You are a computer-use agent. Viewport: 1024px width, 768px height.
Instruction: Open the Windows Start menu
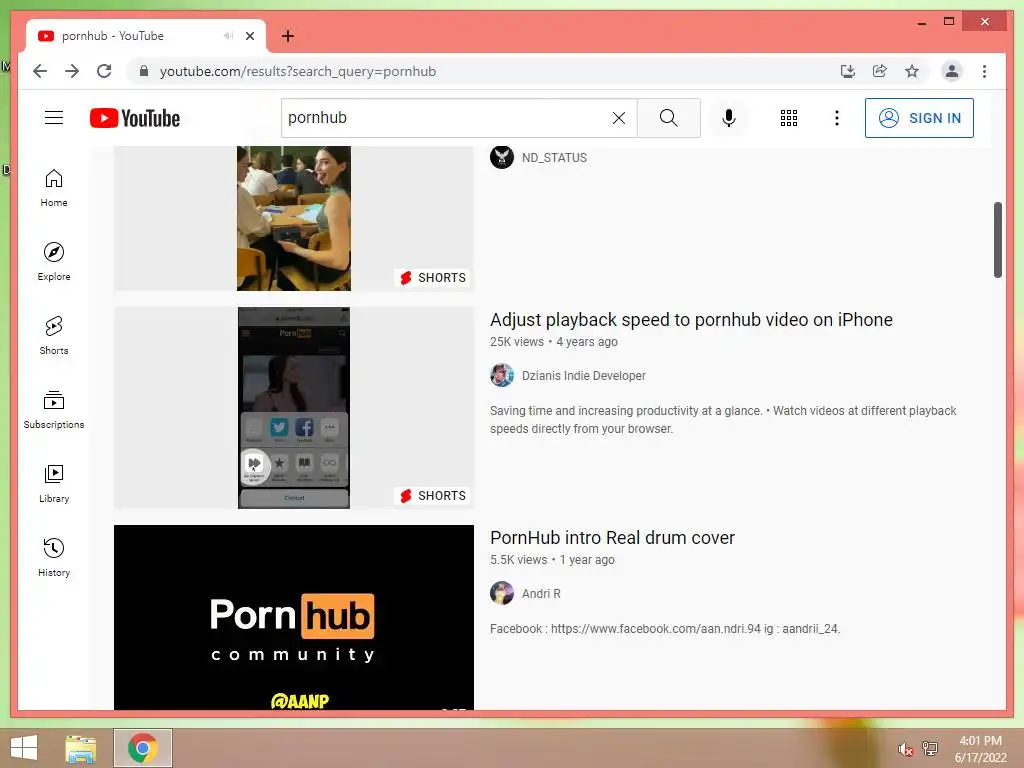pos(24,748)
